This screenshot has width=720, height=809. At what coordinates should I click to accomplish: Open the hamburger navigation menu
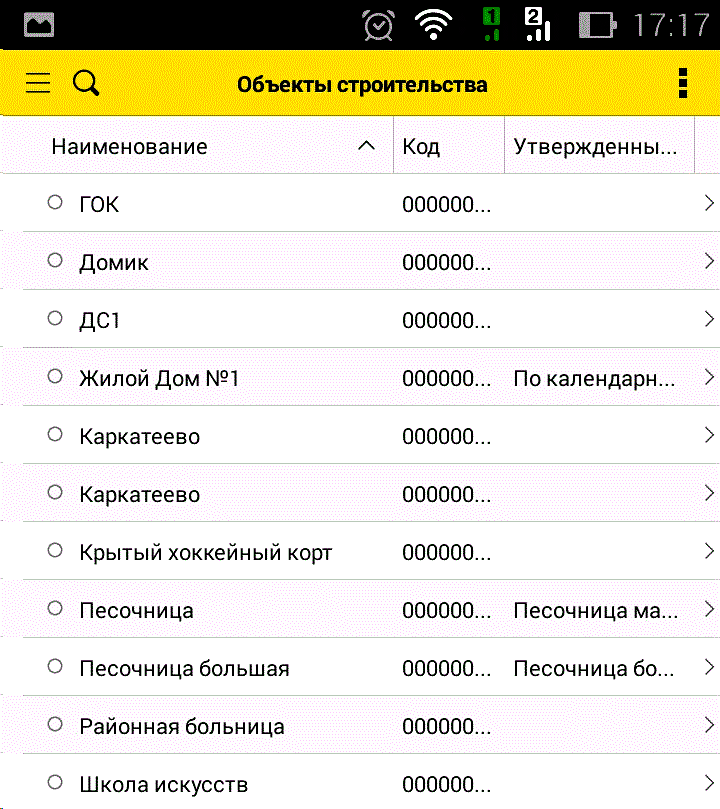point(38,83)
